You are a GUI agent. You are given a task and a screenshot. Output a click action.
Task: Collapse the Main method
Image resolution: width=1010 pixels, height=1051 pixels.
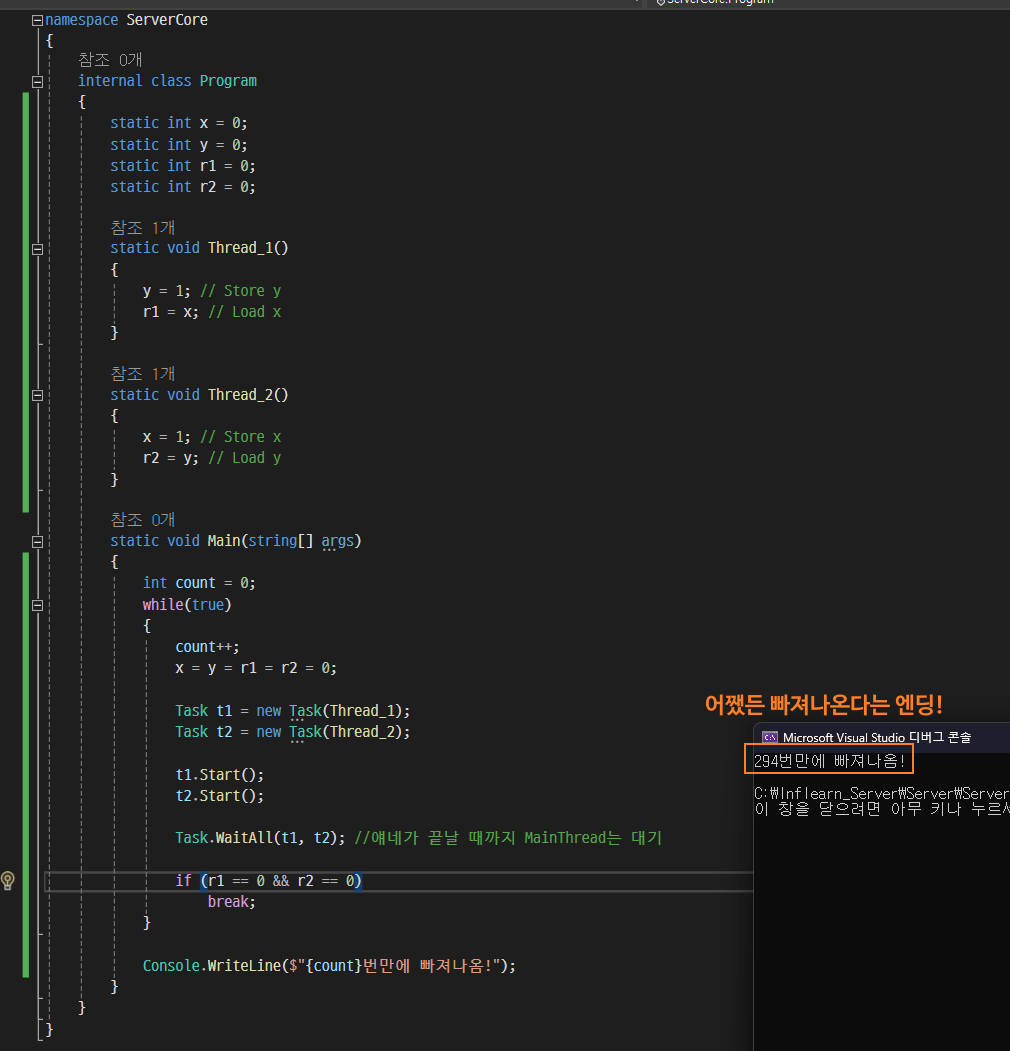point(38,542)
